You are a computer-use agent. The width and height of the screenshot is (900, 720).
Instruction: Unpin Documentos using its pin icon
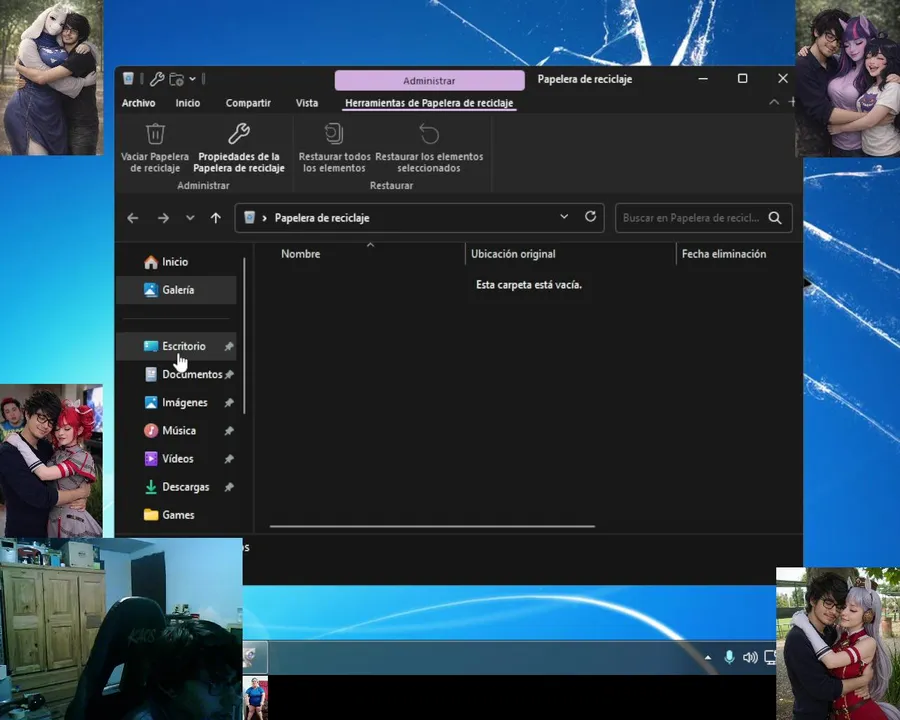tap(228, 374)
